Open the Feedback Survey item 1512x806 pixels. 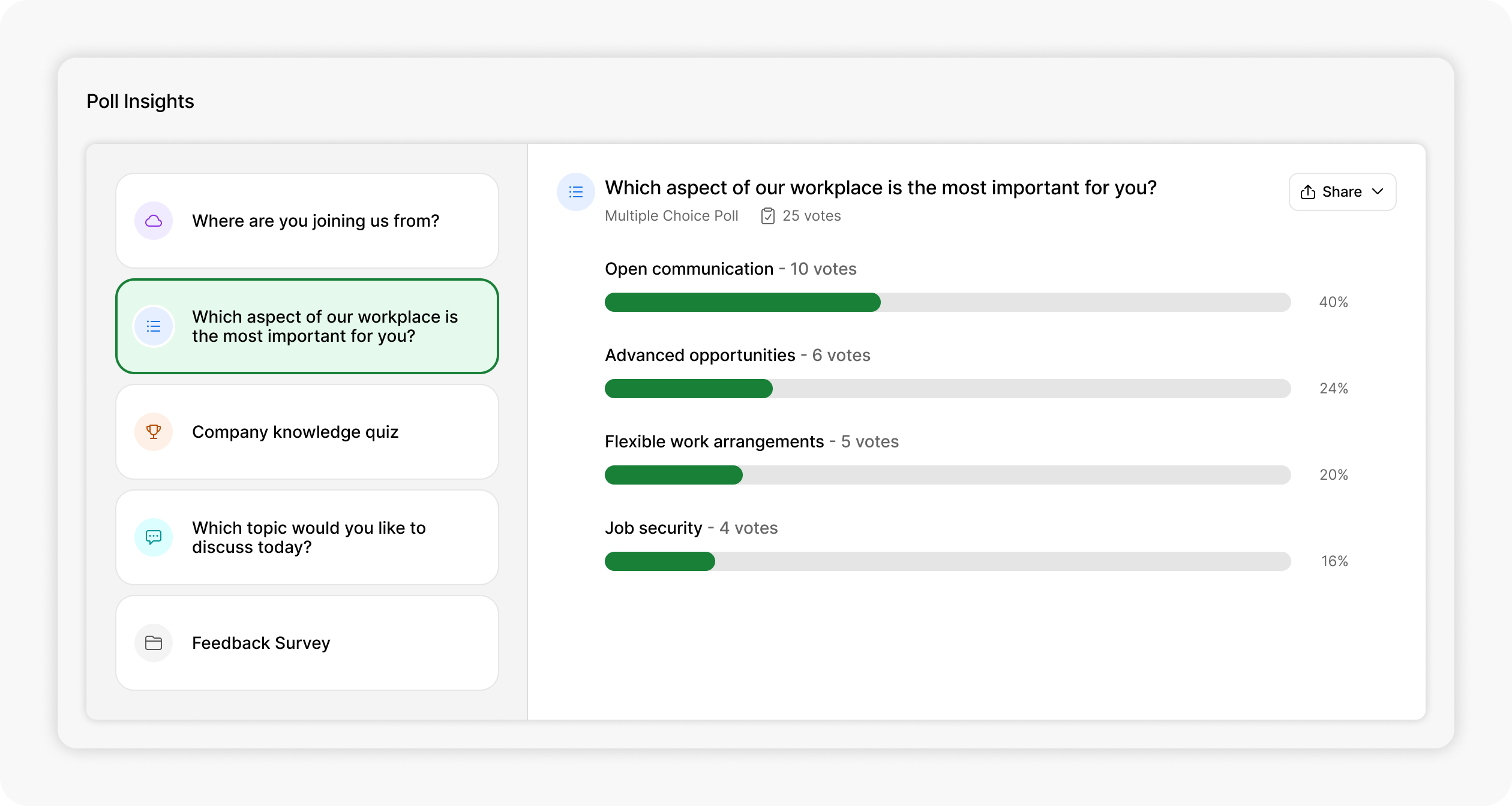pos(307,643)
